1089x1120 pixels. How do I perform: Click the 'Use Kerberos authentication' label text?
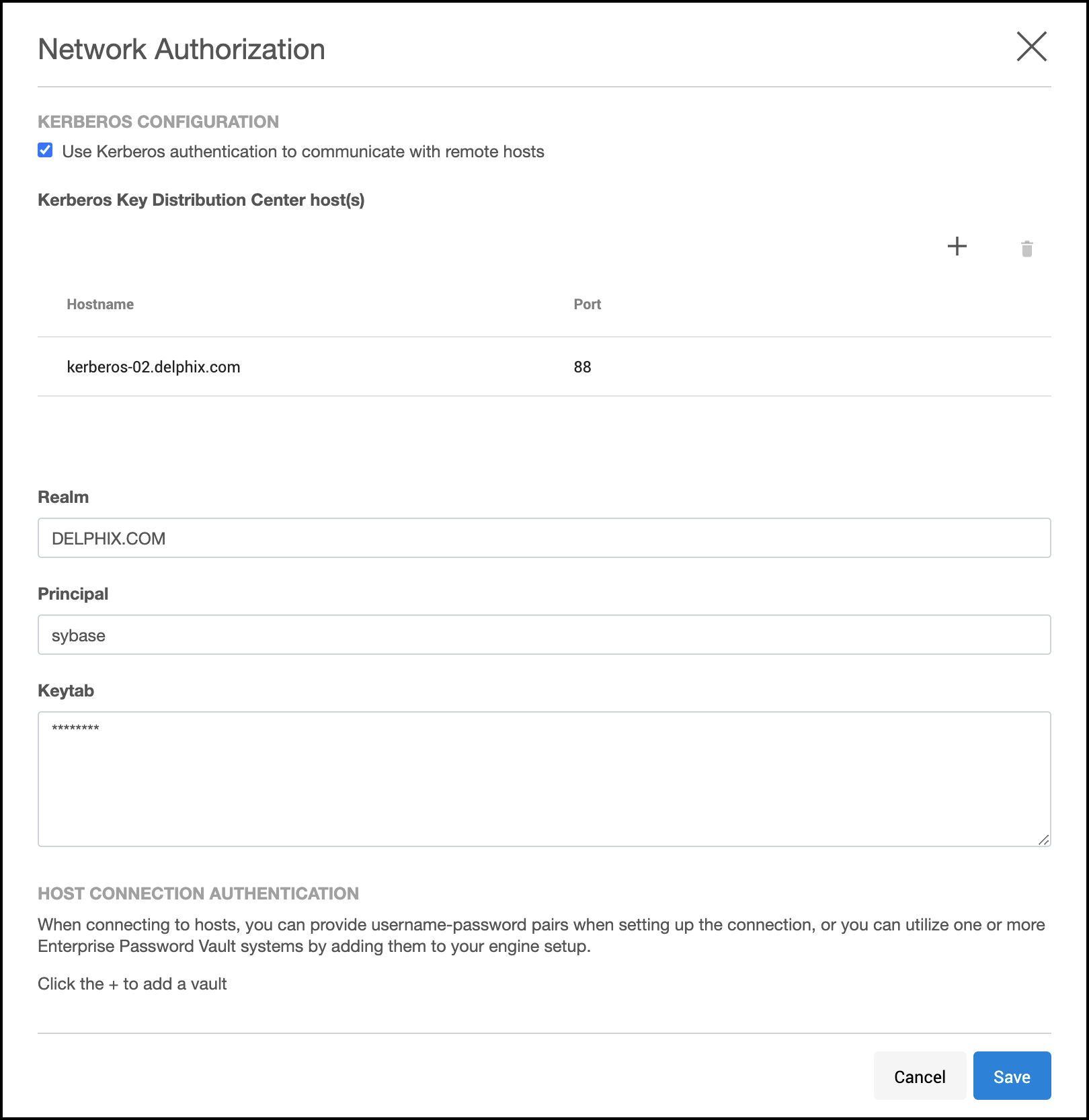[302, 152]
